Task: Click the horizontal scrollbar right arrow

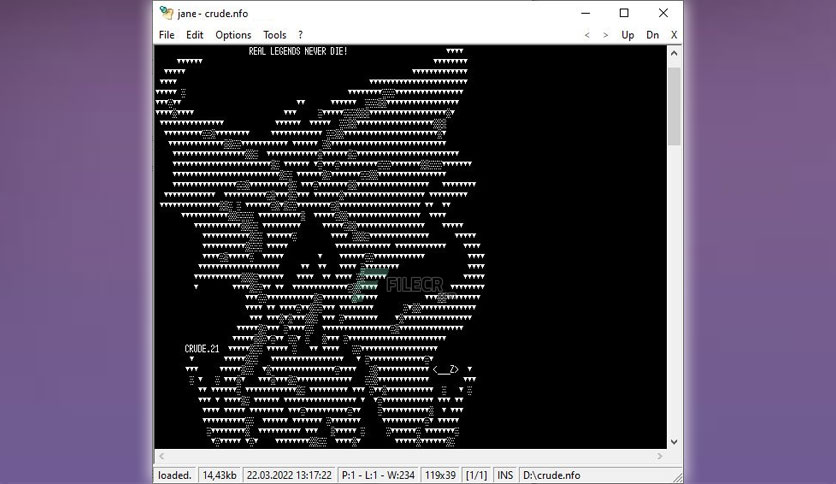Action: pyautogui.click(x=660, y=456)
